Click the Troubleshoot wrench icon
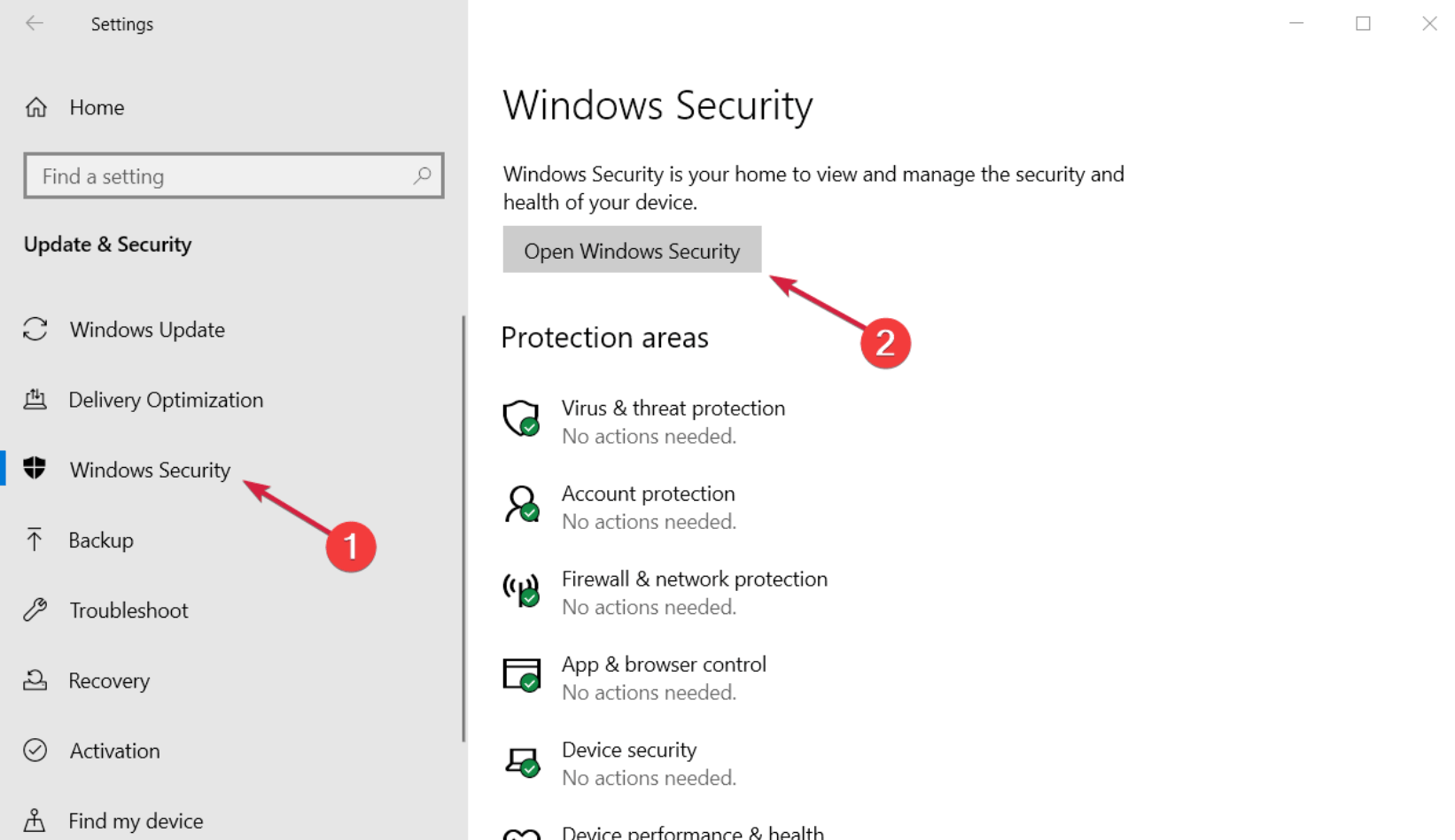The image size is (1455, 840). click(35, 610)
